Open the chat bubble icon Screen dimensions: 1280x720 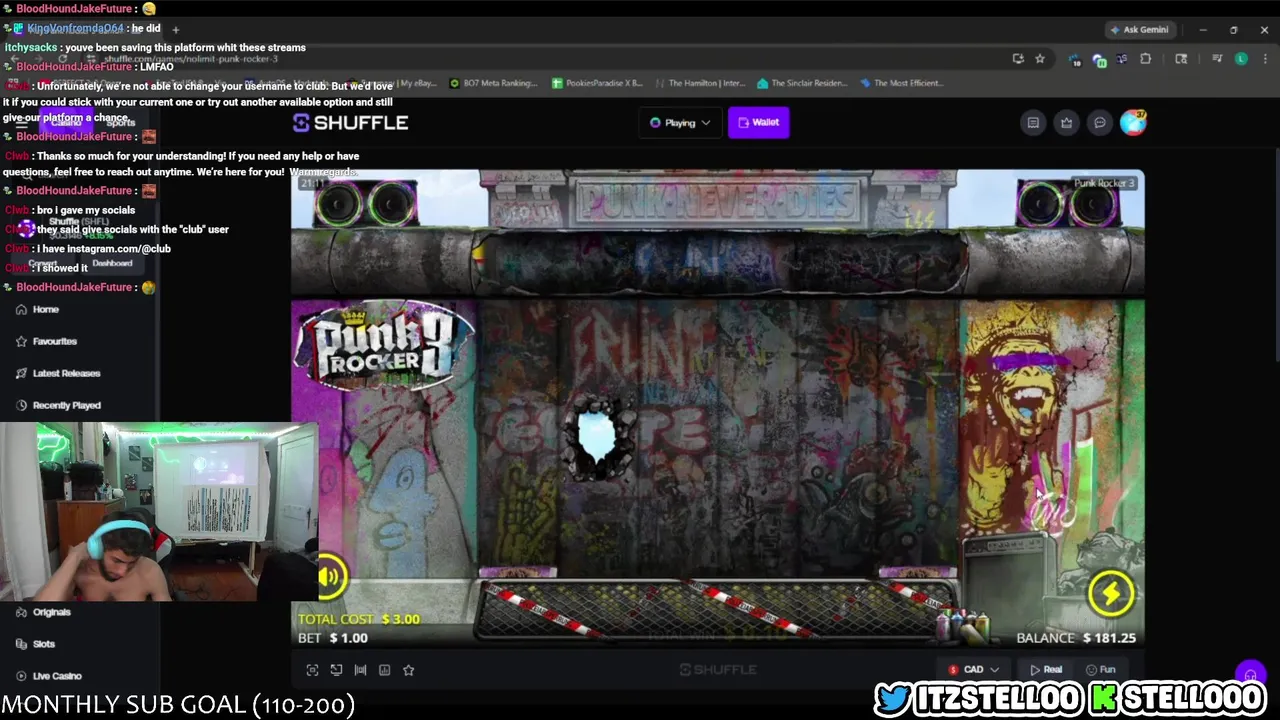click(x=1099, y=122)
